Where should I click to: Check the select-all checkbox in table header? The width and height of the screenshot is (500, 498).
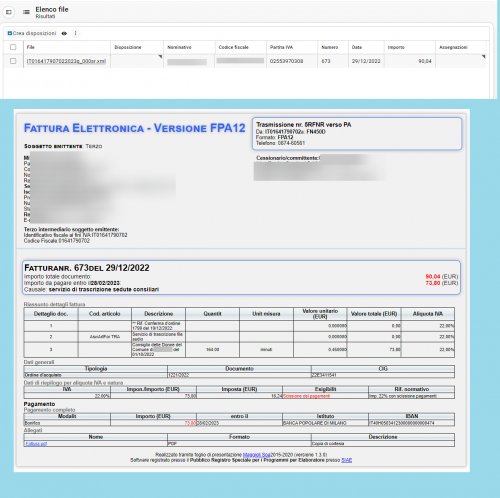[x=13, y=47]
